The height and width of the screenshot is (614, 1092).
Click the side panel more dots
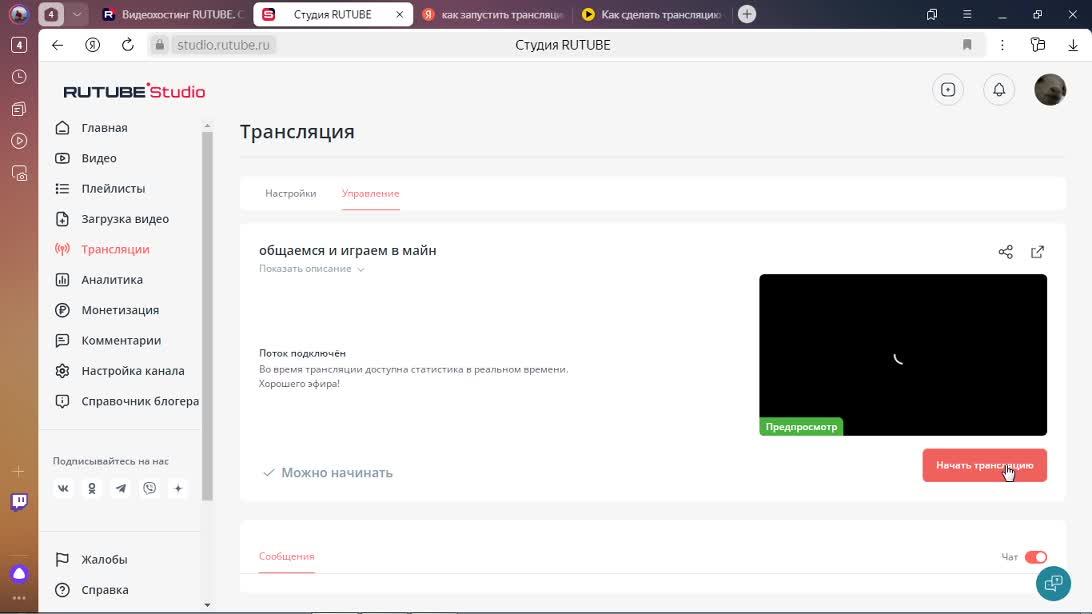coord(19,598)
